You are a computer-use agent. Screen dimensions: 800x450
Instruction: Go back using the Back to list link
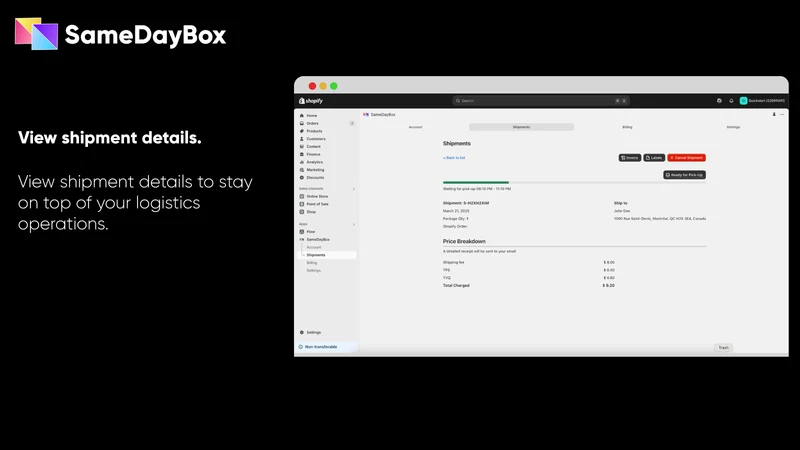[x=454, y=158]
